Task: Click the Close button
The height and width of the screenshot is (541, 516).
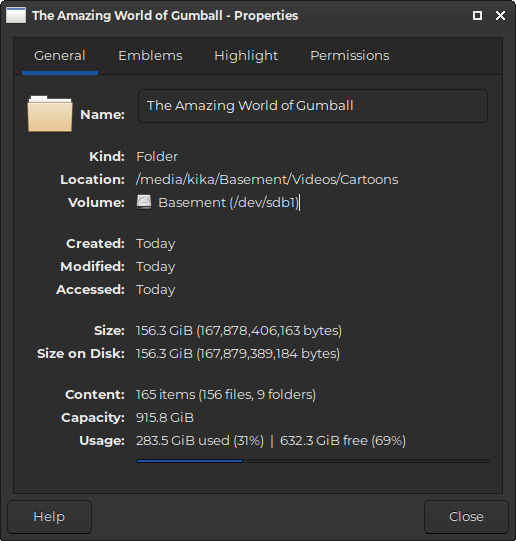Action: click(466, 517)
